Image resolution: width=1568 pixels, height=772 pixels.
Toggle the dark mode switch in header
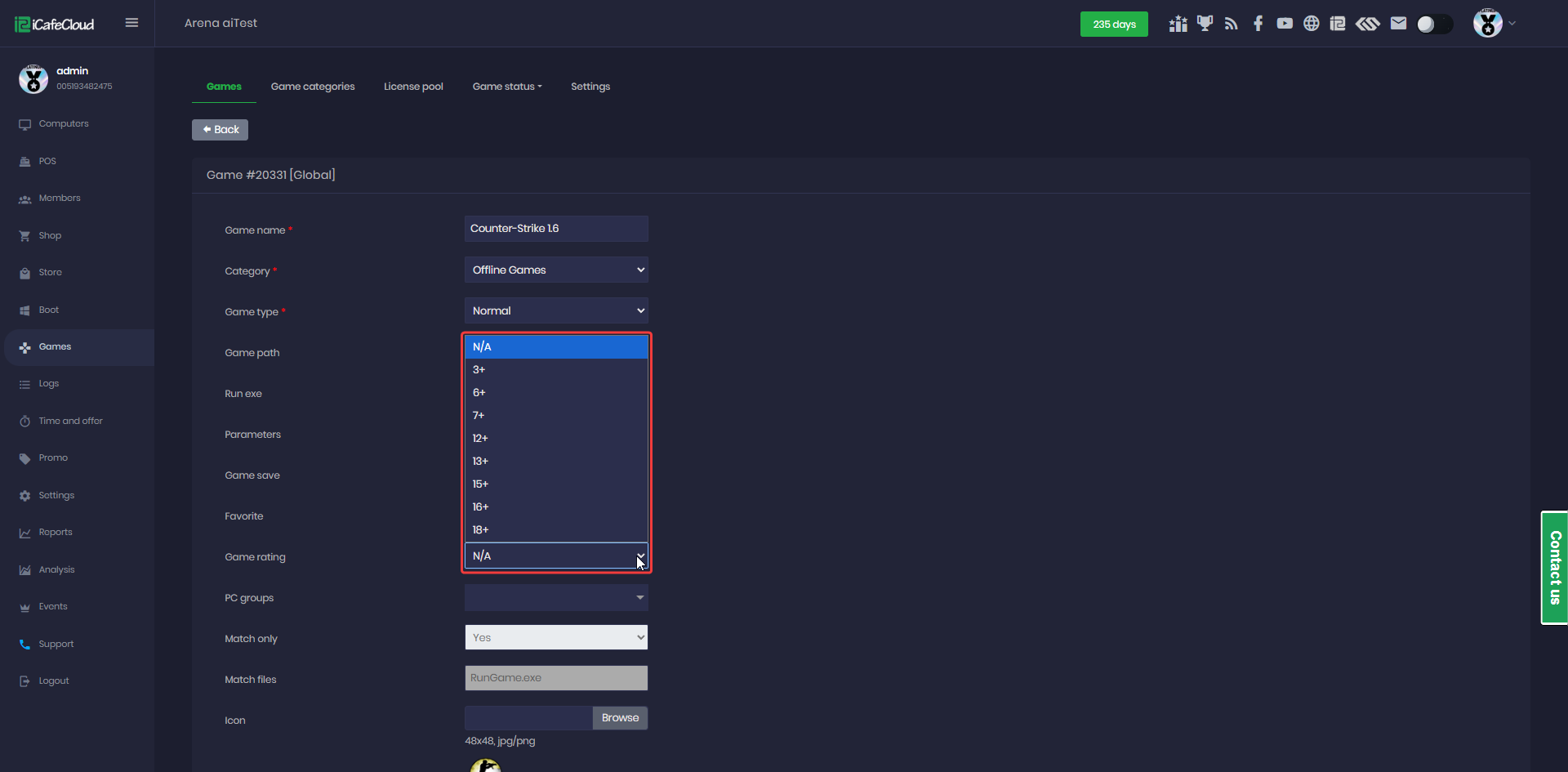1434,24
